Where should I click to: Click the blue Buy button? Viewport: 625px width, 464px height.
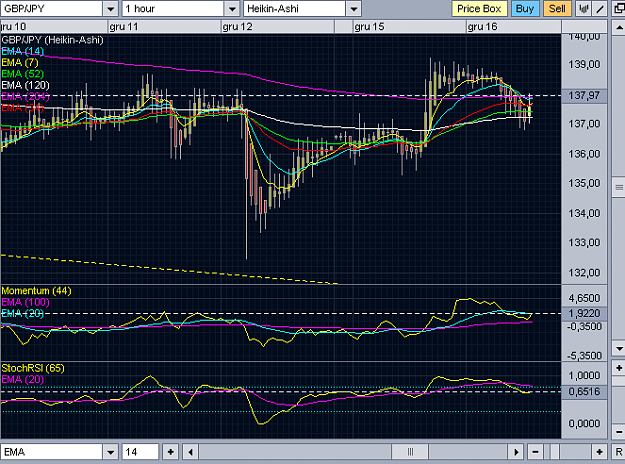525,8
